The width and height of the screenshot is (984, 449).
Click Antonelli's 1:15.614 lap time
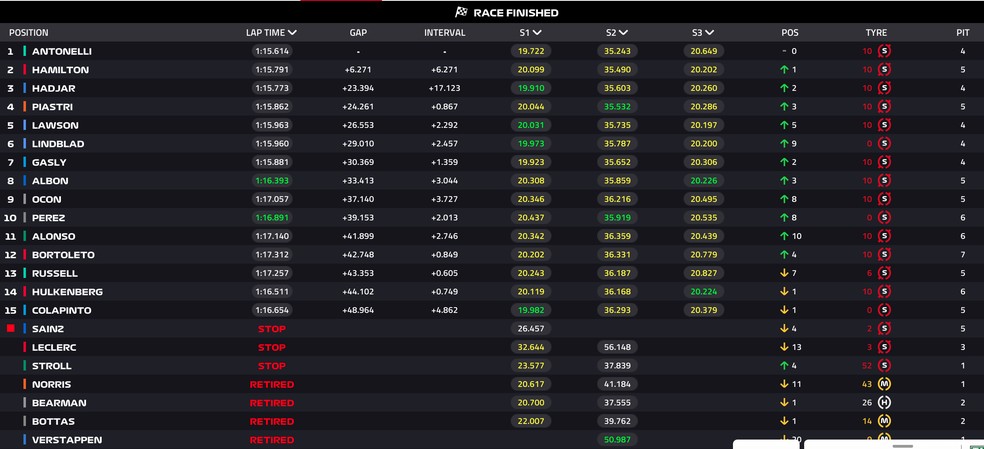click(272, 51)
